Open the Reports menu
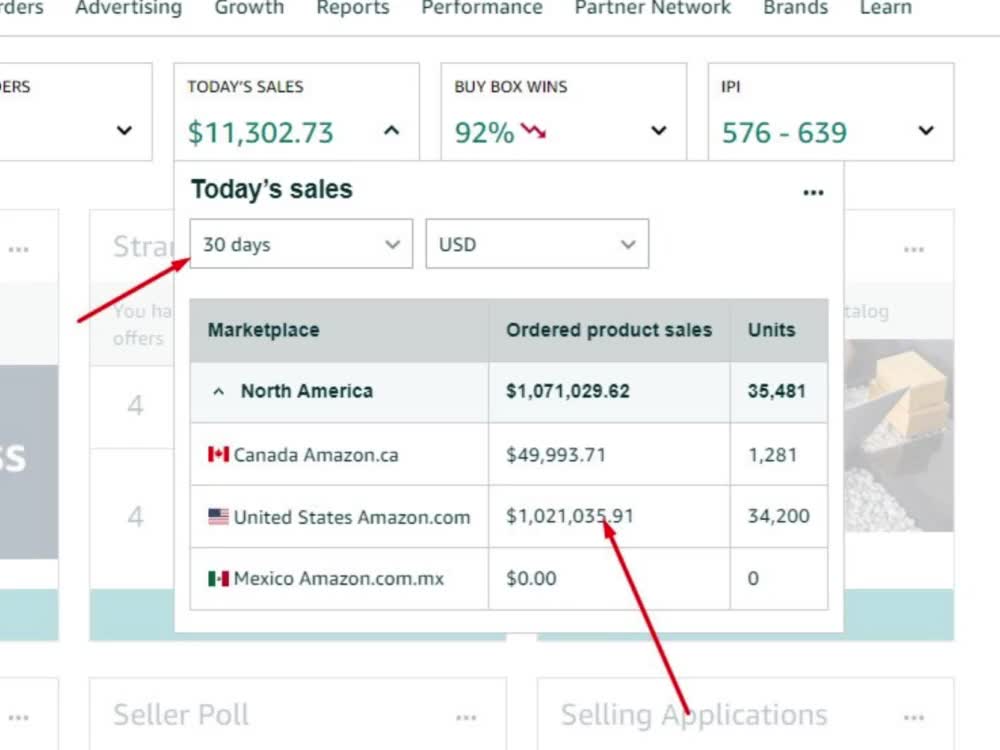Image resolution: width=1000 pixels, height=750 pixels. tap(353, 8)
